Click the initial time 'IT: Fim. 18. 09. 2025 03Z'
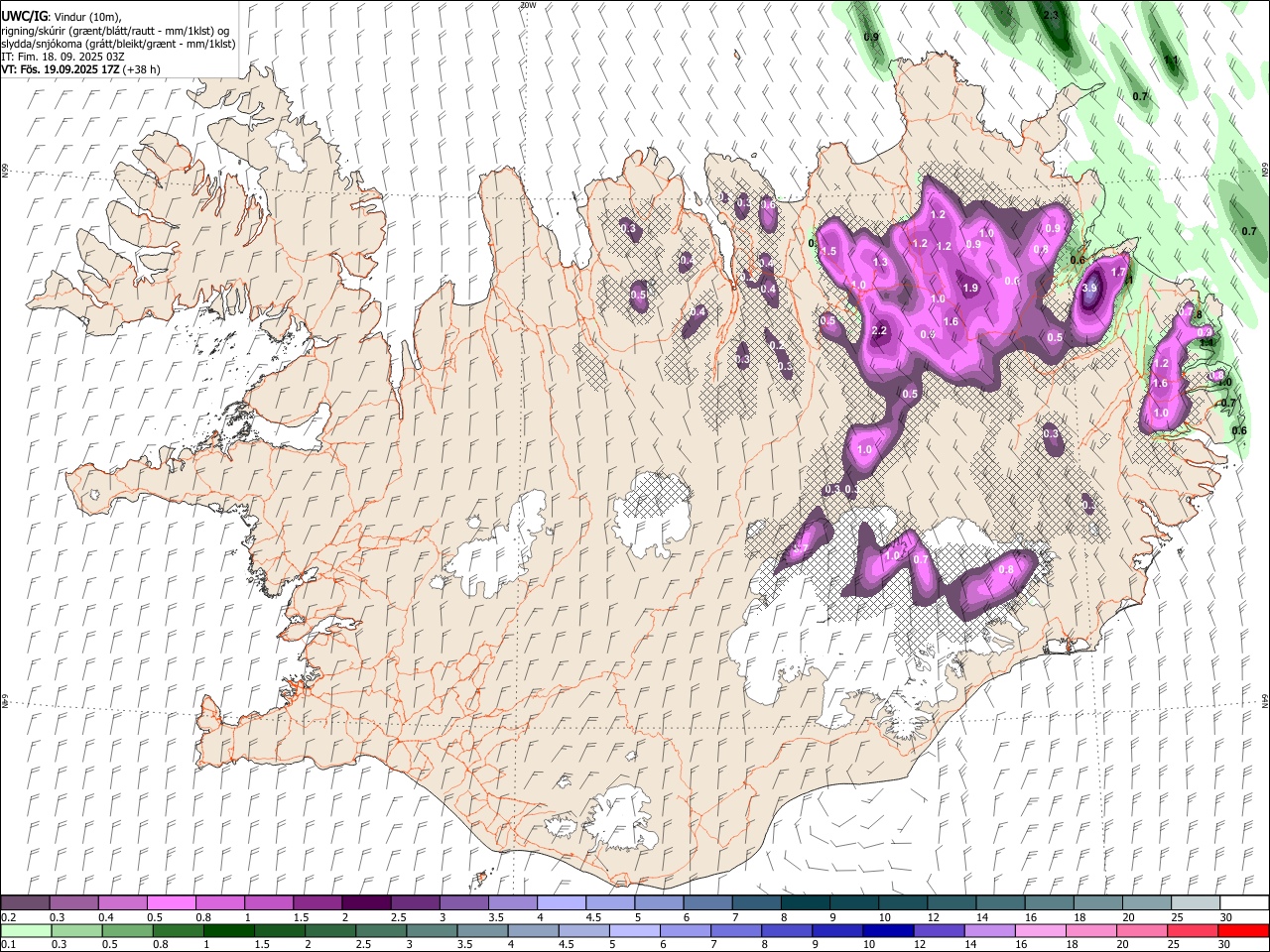The width and height of the screenshot is (1270, 952). (63, 57)
